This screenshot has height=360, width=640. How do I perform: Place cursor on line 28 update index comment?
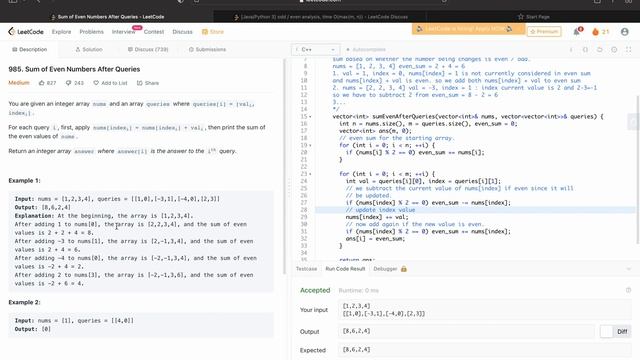(x=380, y=210)
